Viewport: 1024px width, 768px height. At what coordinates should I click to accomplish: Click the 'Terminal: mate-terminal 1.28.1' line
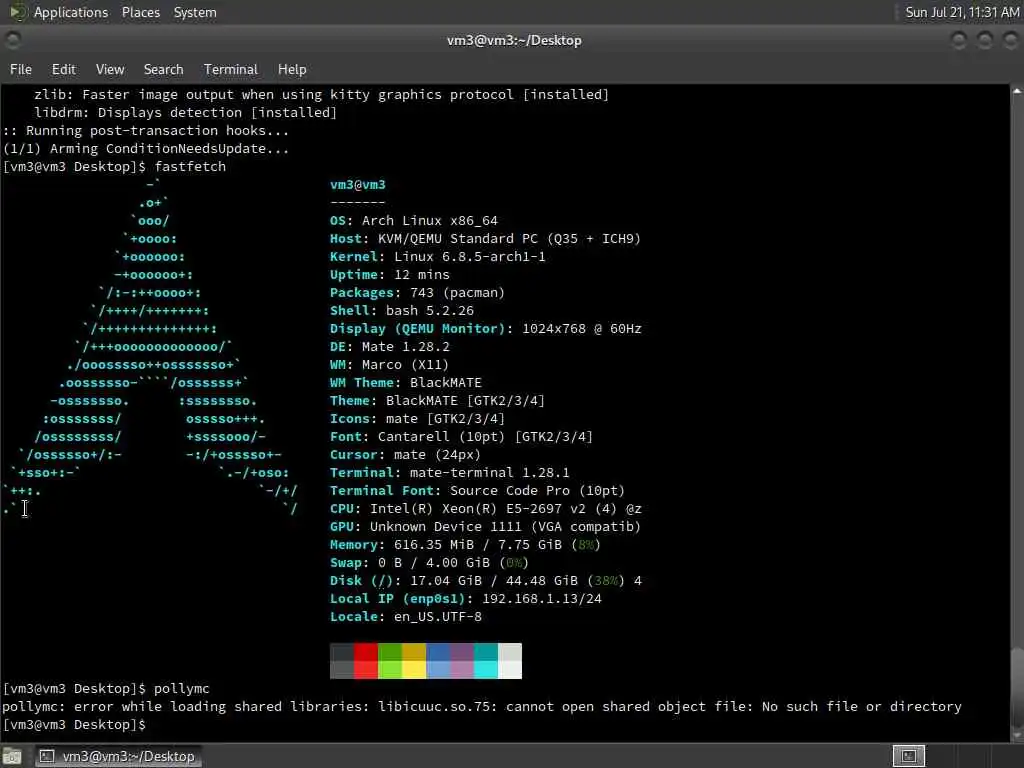pyautogui.click(x=449, y=473)
